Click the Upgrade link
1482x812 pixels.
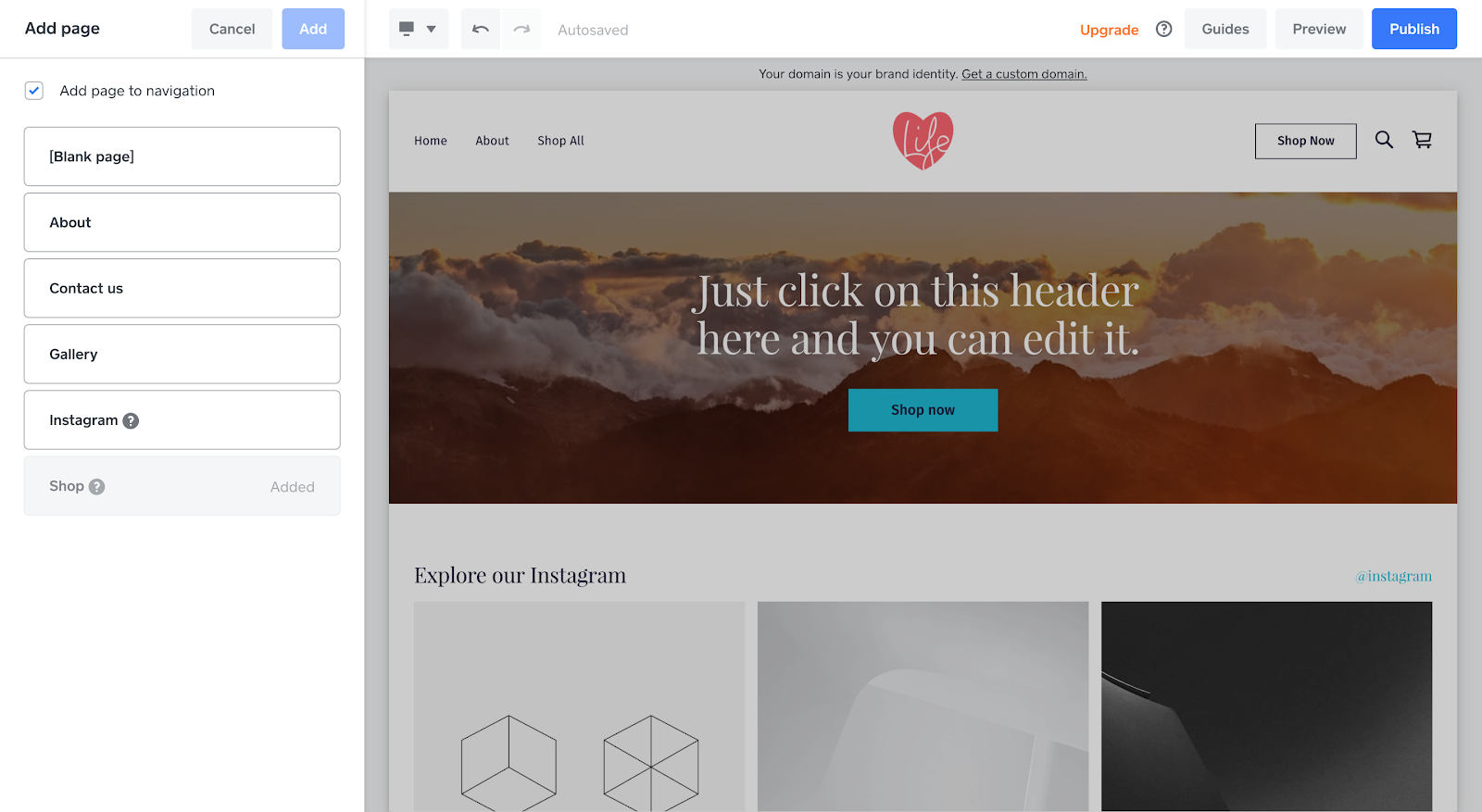pyautogui.click(x=1109, y=30)
